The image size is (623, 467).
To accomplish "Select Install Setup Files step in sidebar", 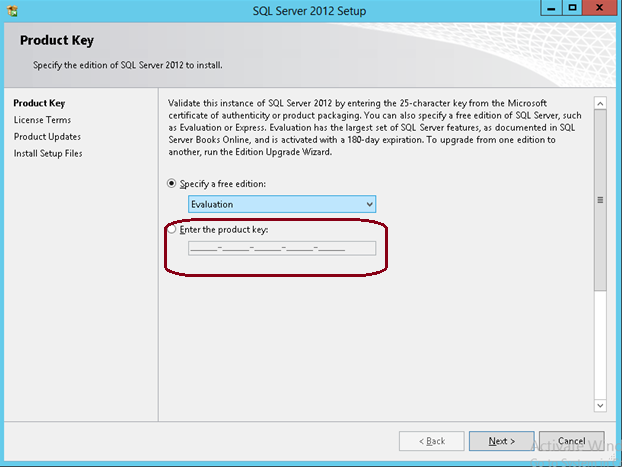I will tap(48, 153).
